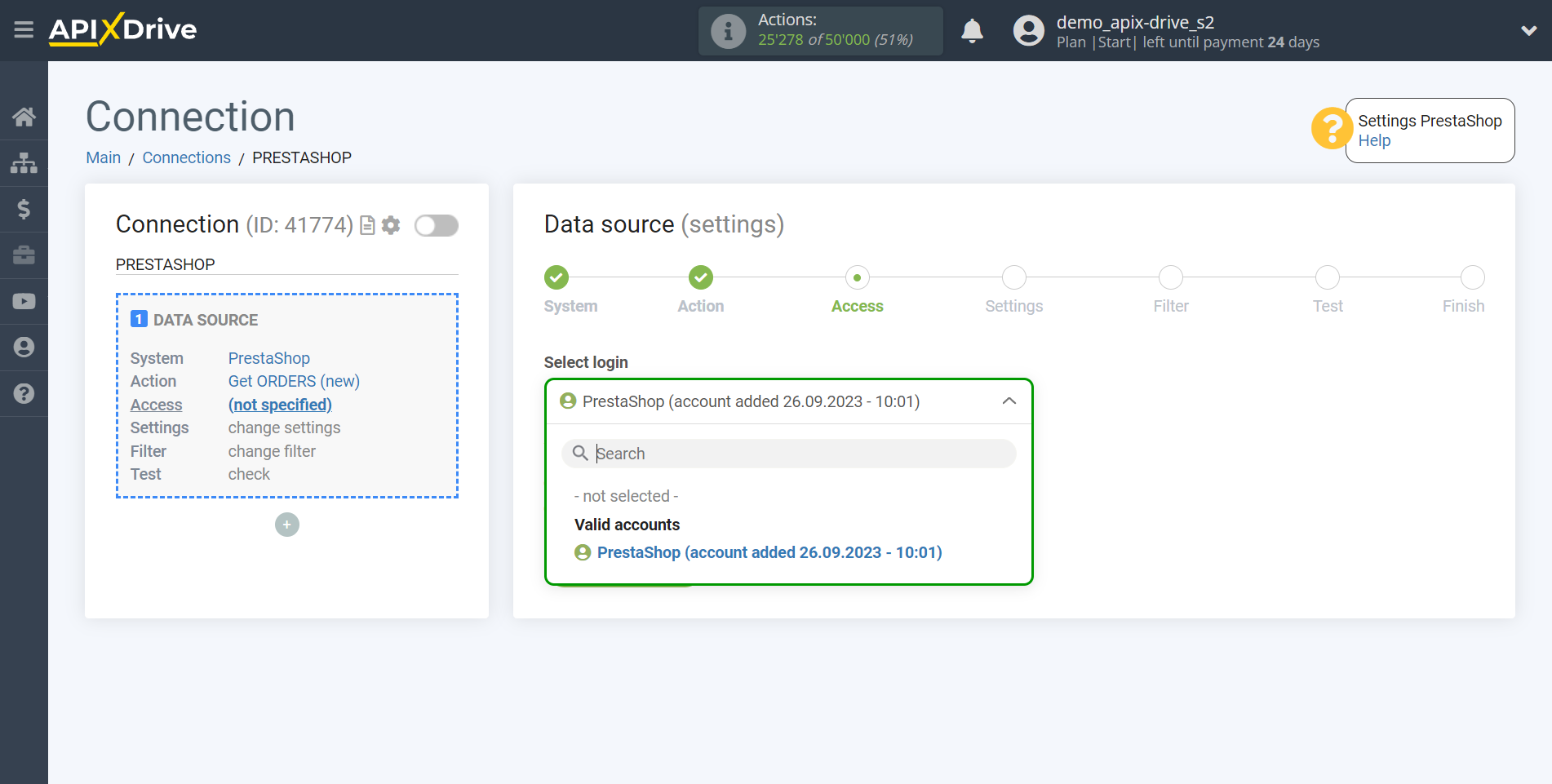
Task: Open profile icon in sidebar
Action: 24,348
